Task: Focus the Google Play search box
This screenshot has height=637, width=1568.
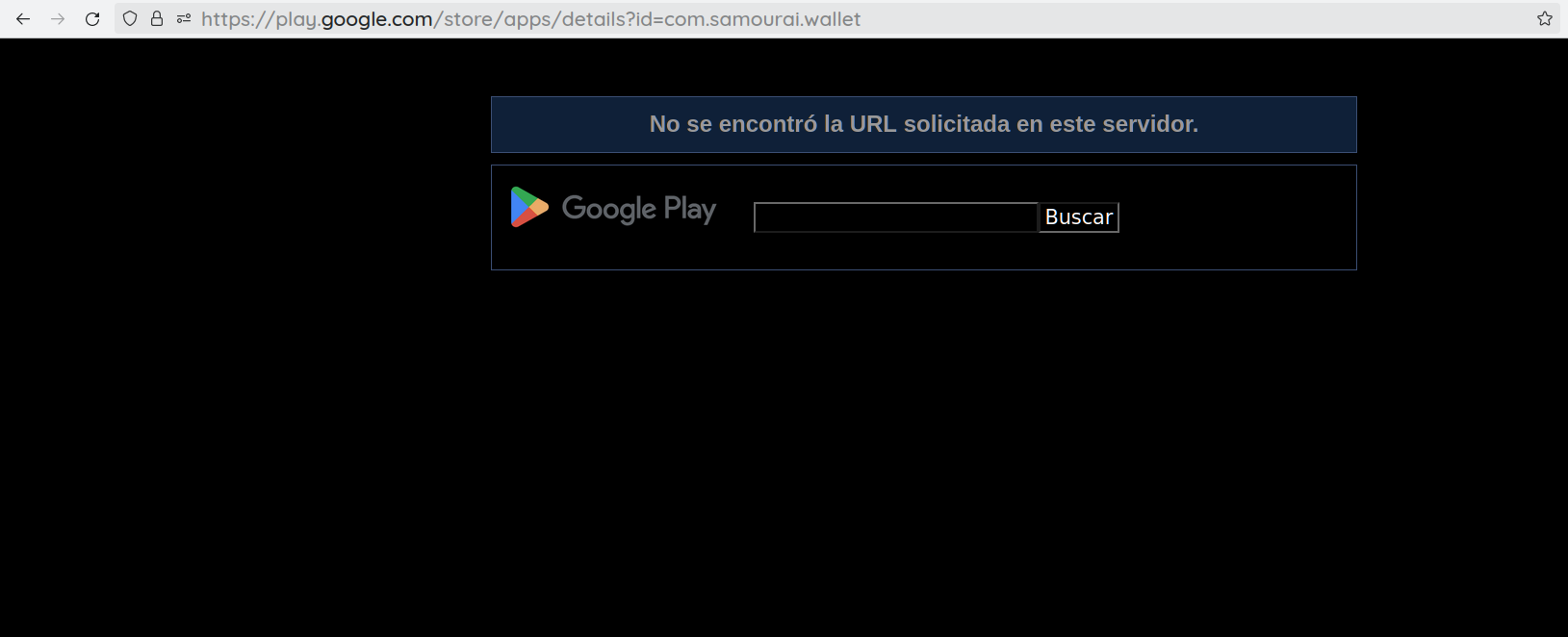Action: pyautogui.click(x=896, y=217)
